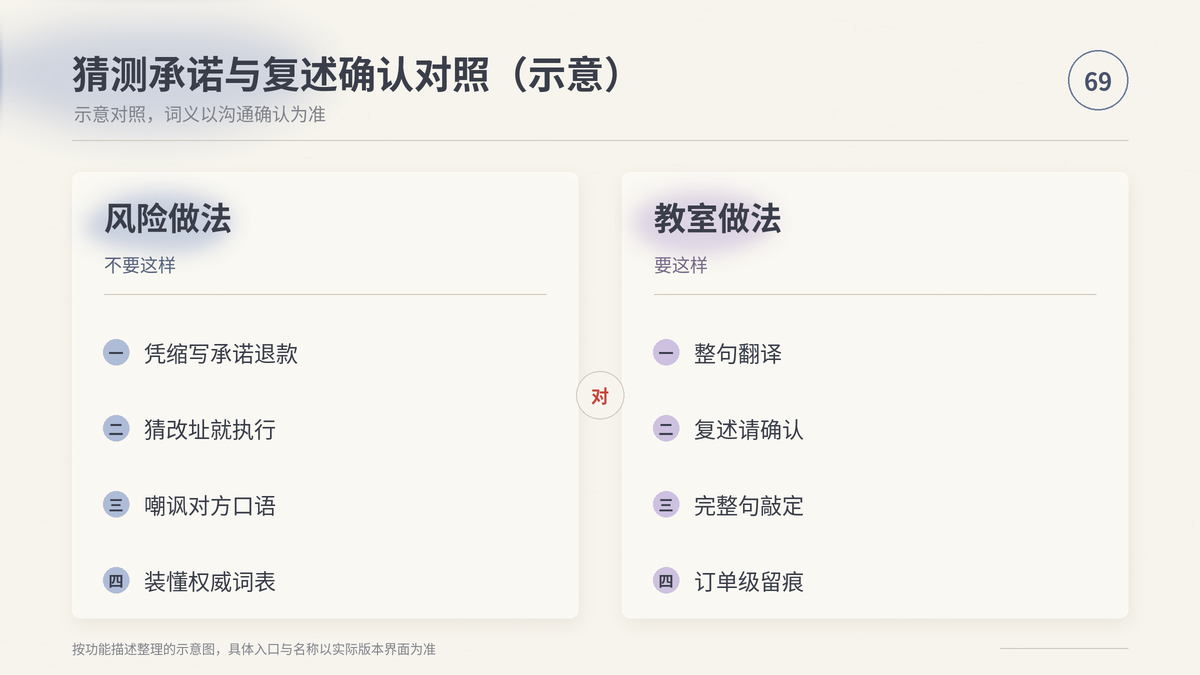Click the 风险做法 card heading

click(167, 219)
